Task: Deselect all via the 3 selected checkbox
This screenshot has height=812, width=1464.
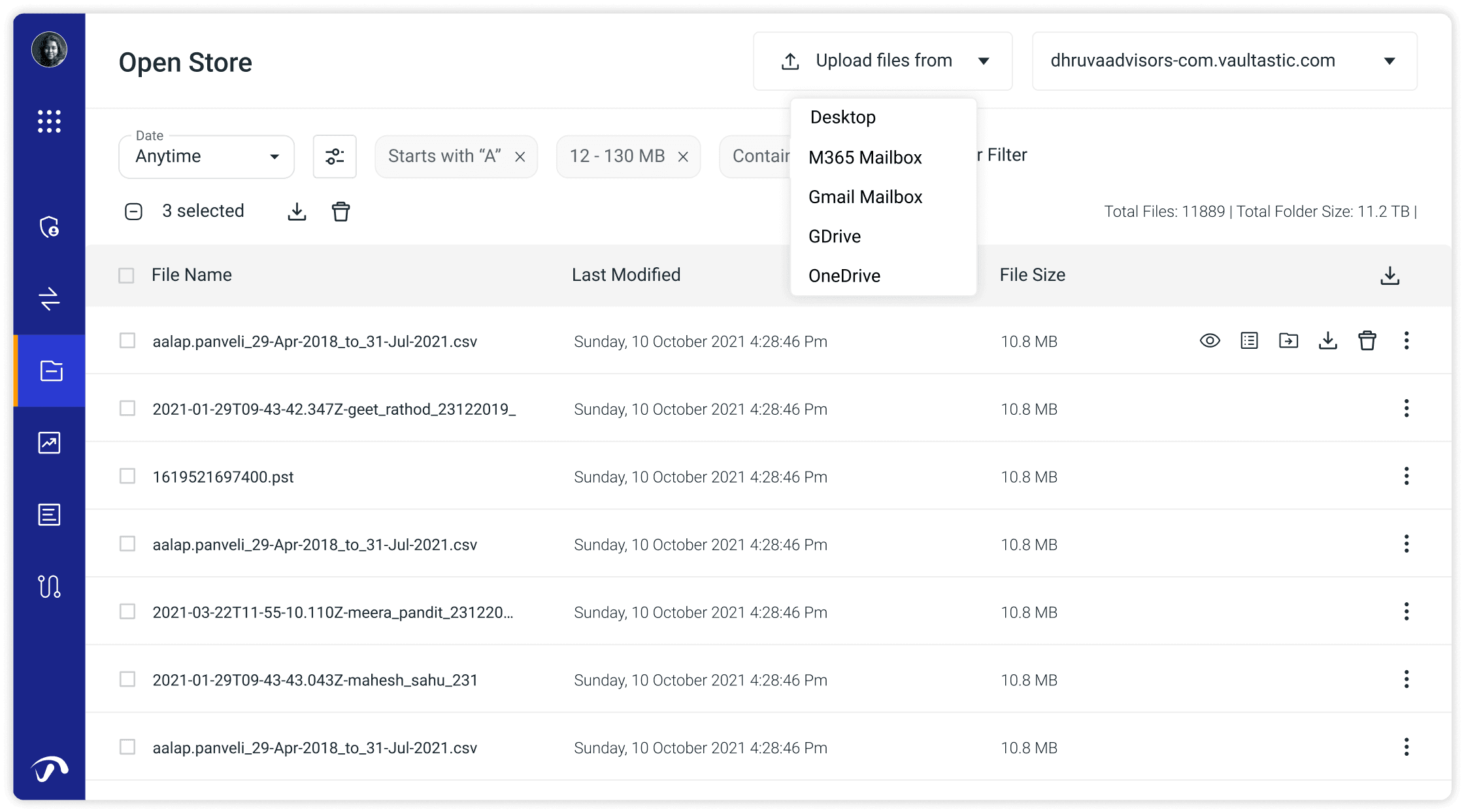Action: [133, 212]
